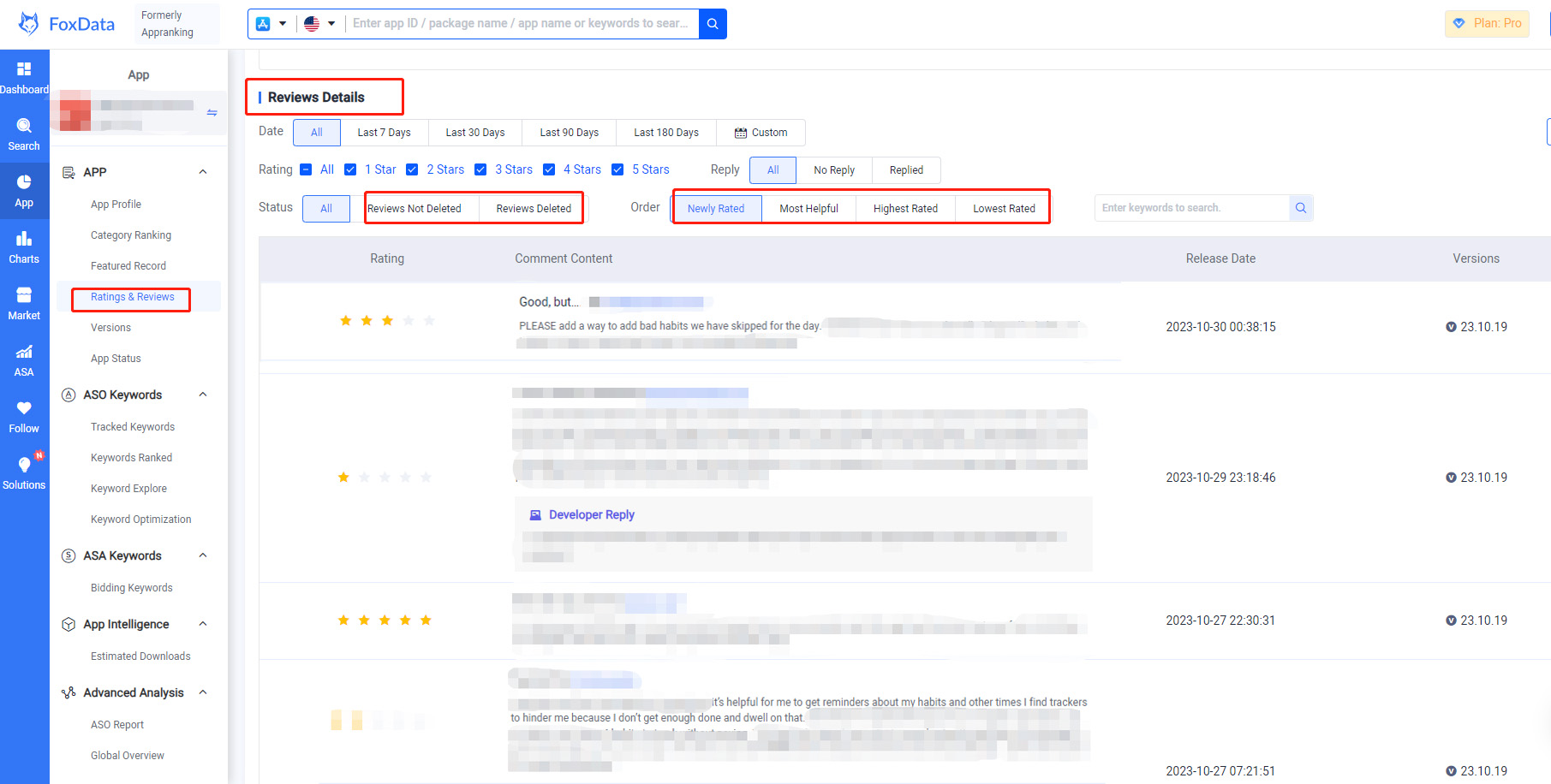The image size is (1551, 784).
Task: Focus the review keywords search field
Action: coord(1191,208)
